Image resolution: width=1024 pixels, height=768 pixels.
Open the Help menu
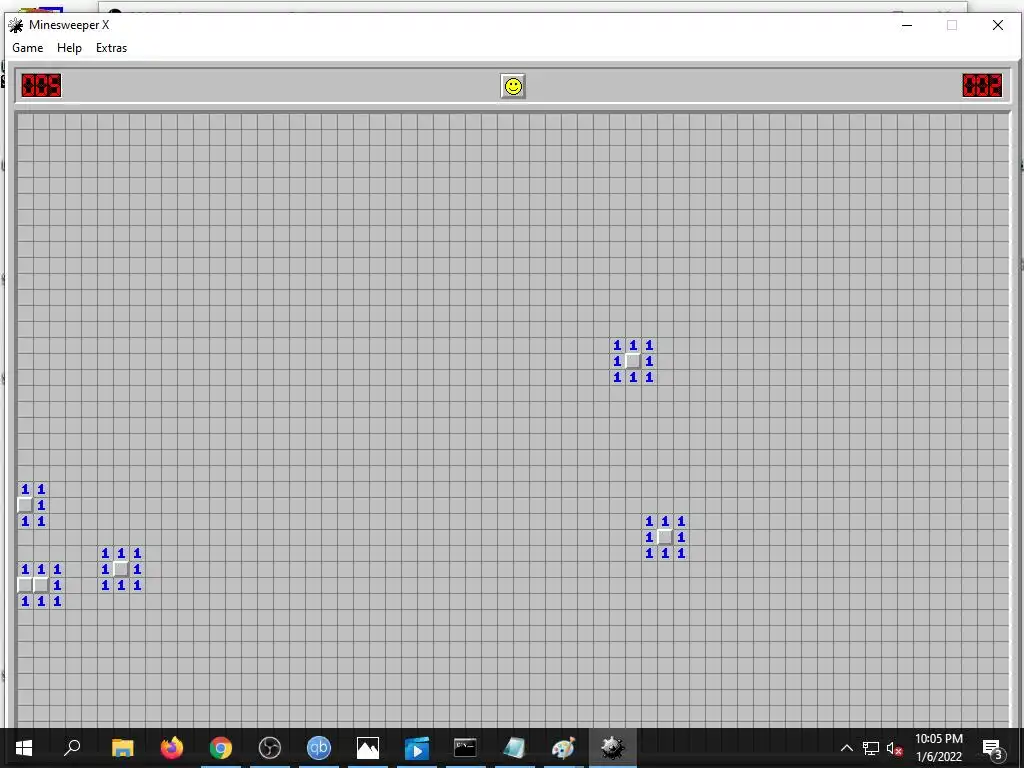[x=69, y=48]
